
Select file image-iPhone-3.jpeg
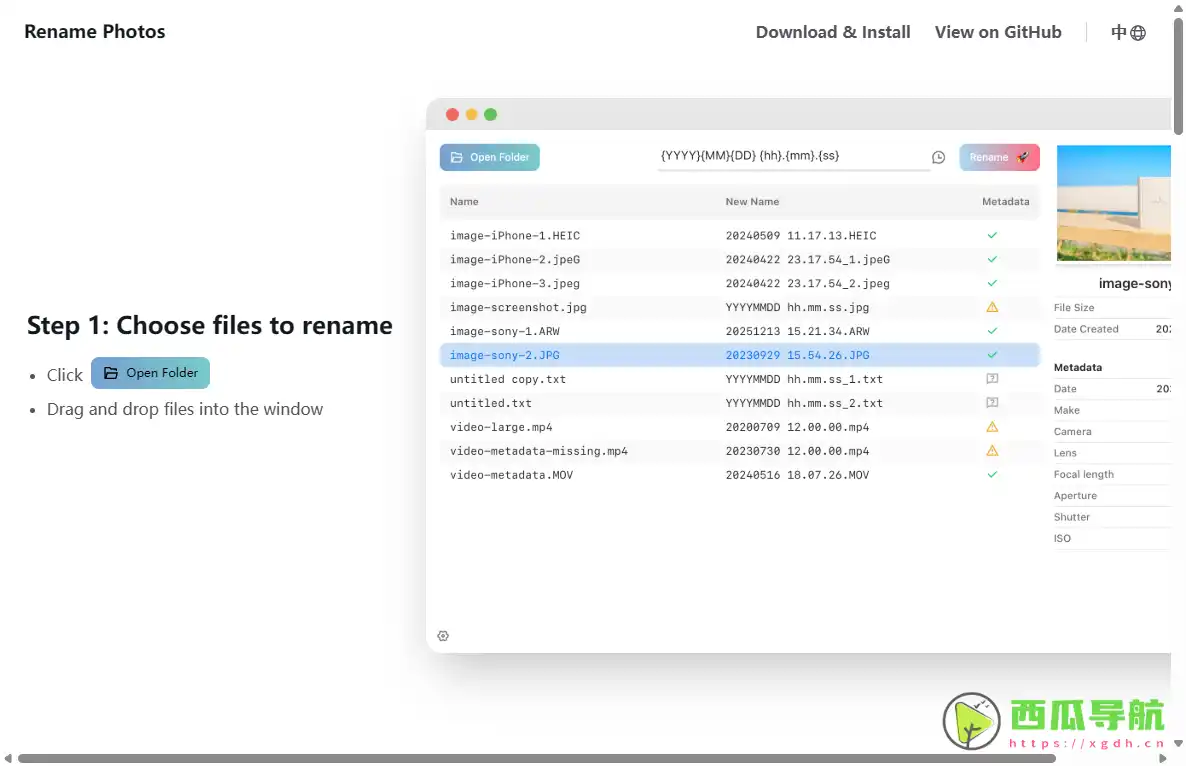(515, 283)
